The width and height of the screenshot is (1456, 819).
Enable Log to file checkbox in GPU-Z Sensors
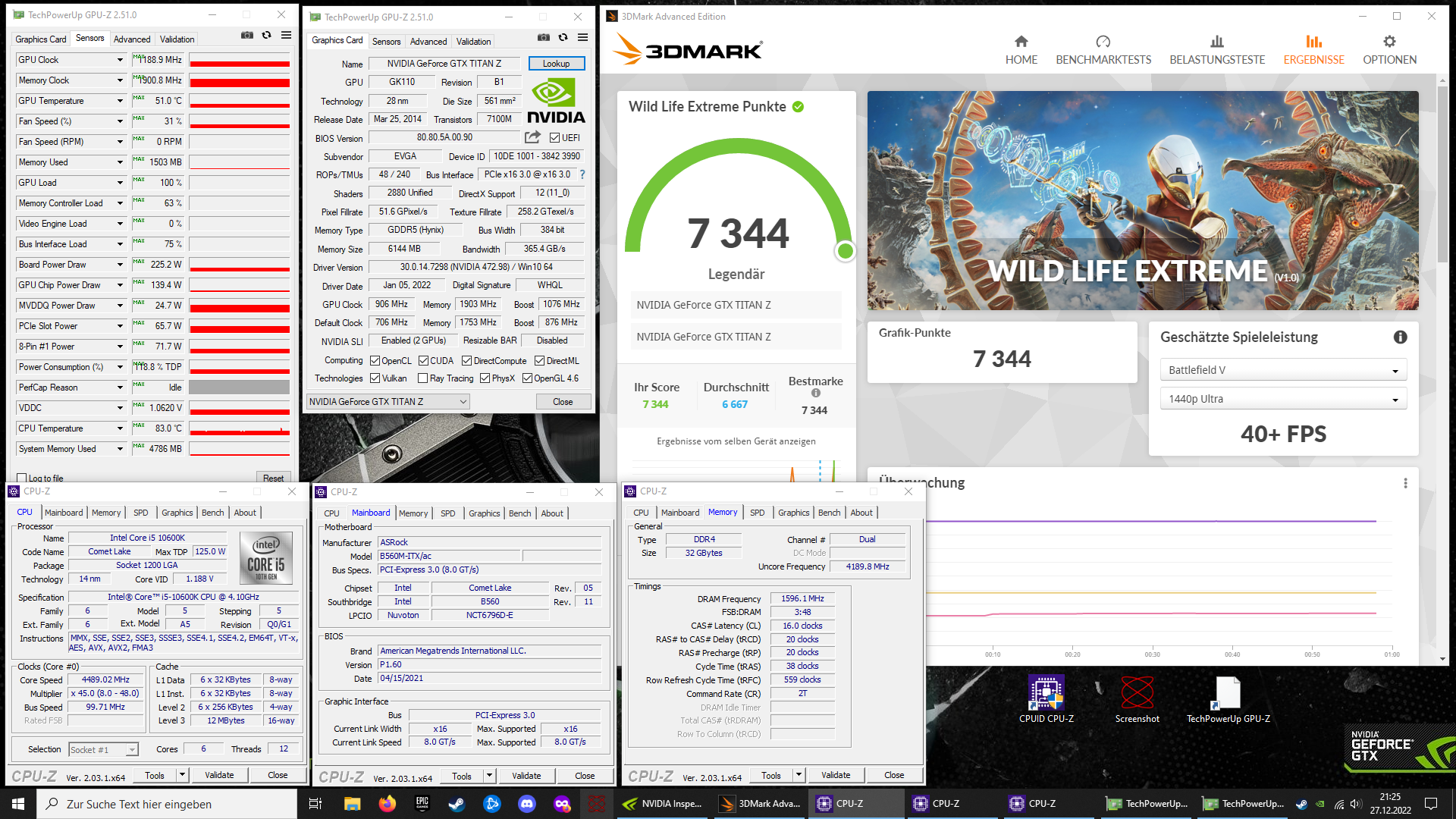(22, 479)
